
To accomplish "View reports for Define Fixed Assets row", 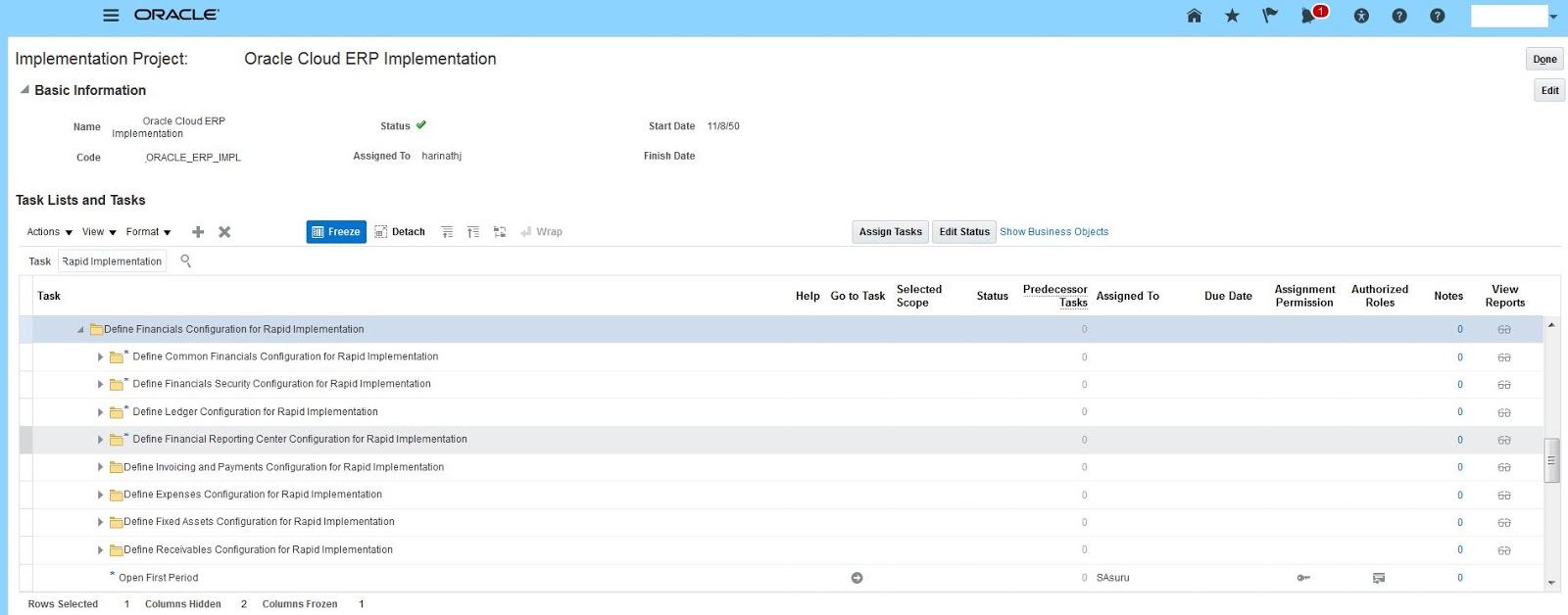I will [x=1503, y=523].
